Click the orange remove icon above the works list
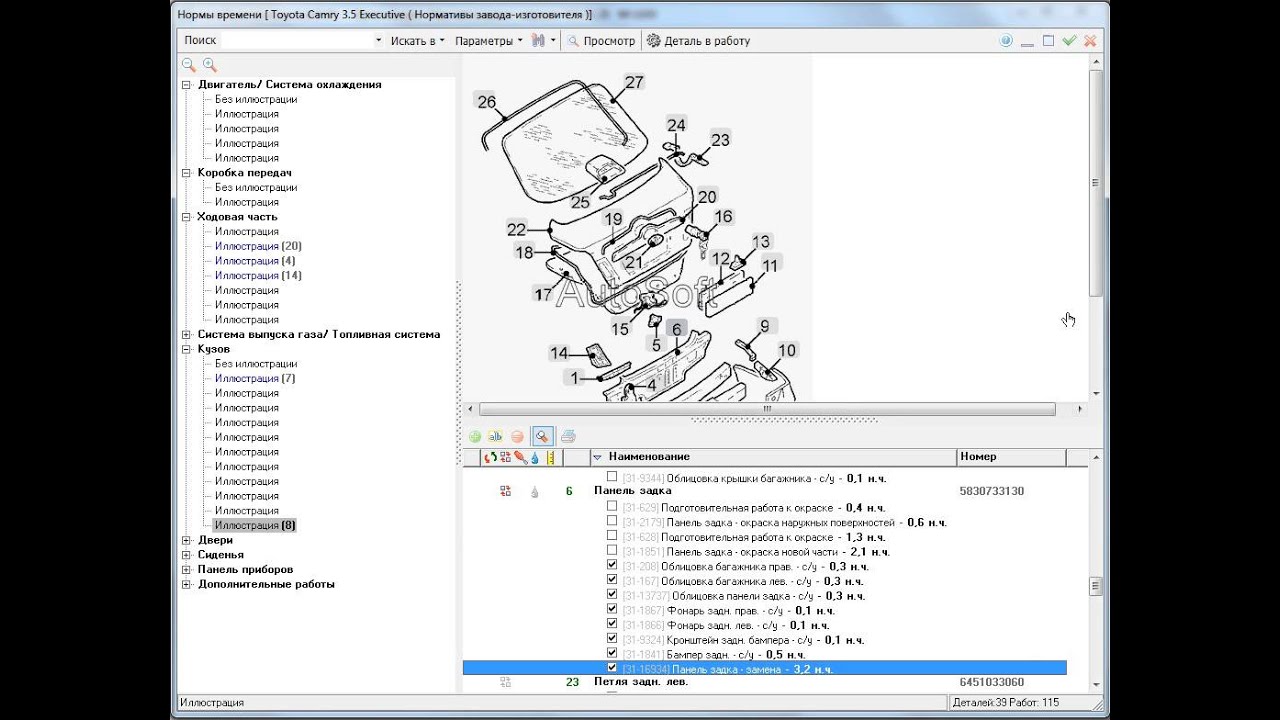This screenshot has height=720, width=1280. click(x=517, y=436)
